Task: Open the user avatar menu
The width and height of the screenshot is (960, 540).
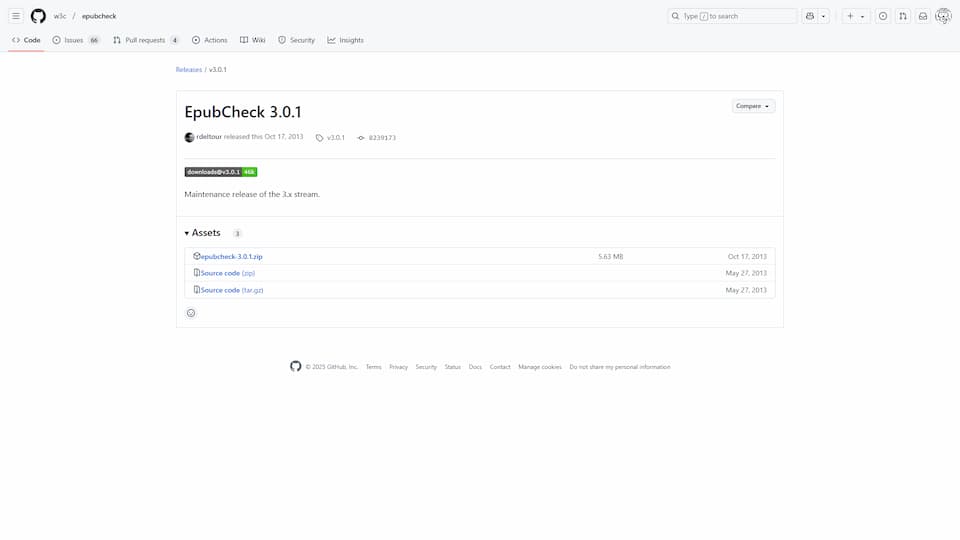Action: point(943,16)
